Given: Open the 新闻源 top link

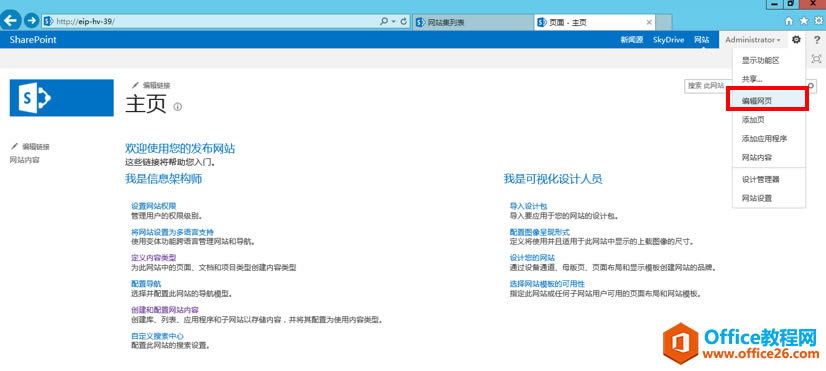Looking at the screenshot, I should [632, 40].
